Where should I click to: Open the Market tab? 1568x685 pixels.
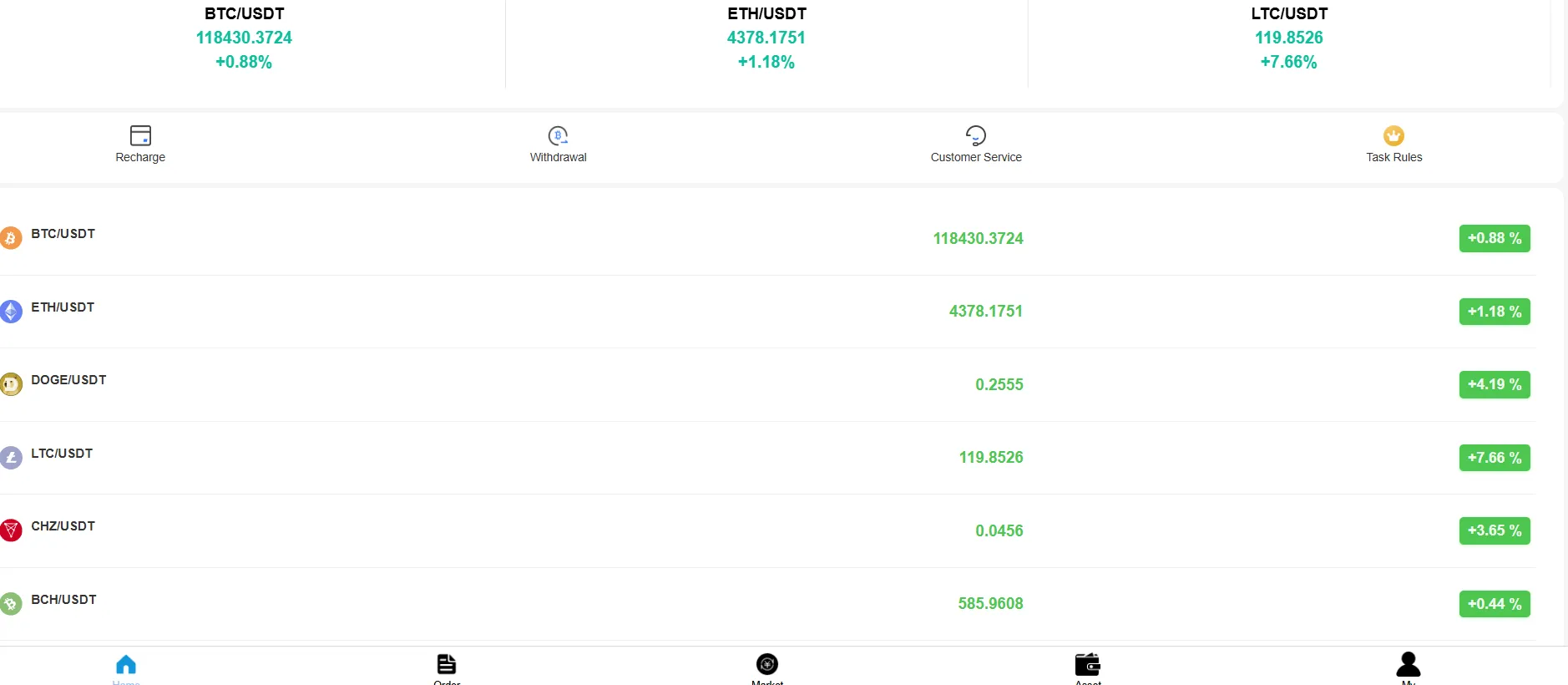767,666
